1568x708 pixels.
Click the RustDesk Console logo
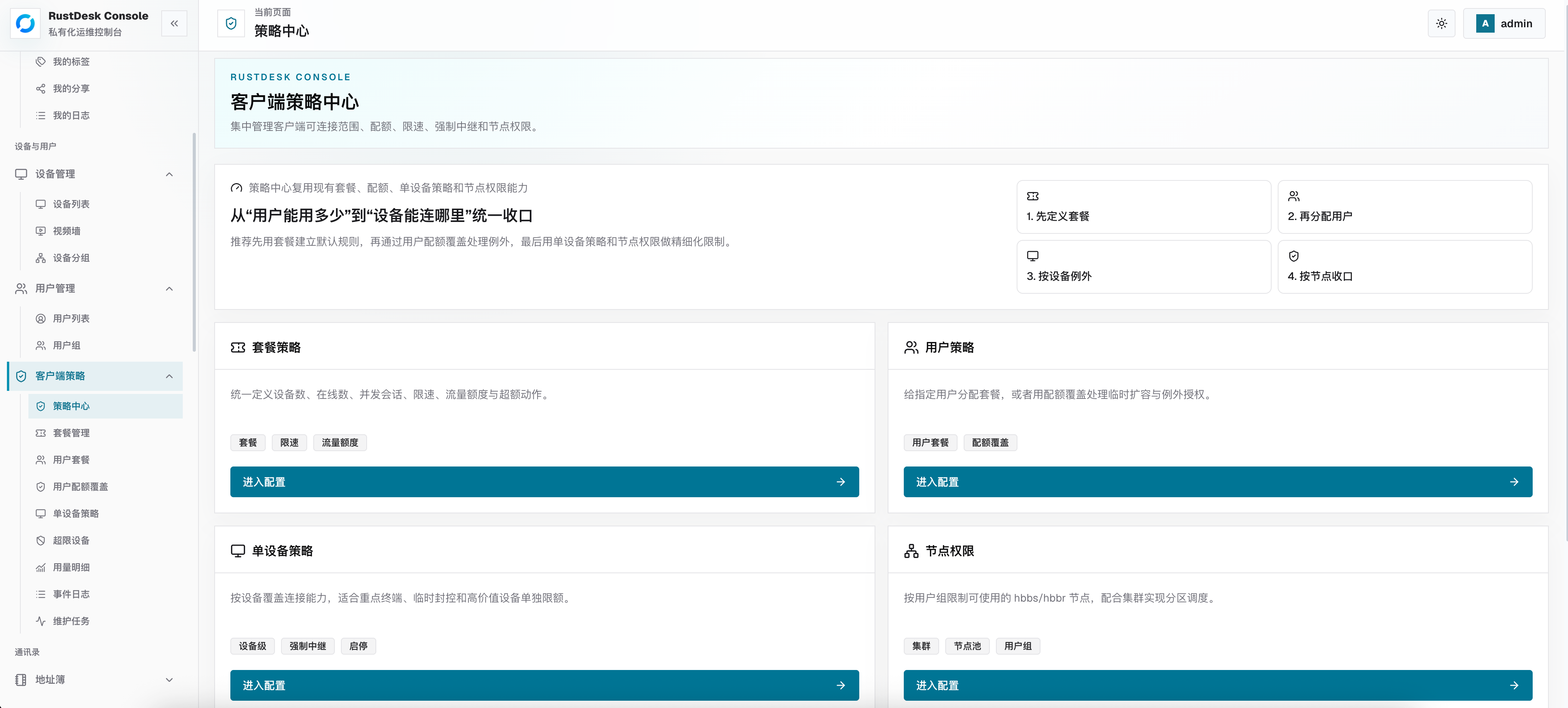(26, 24)
